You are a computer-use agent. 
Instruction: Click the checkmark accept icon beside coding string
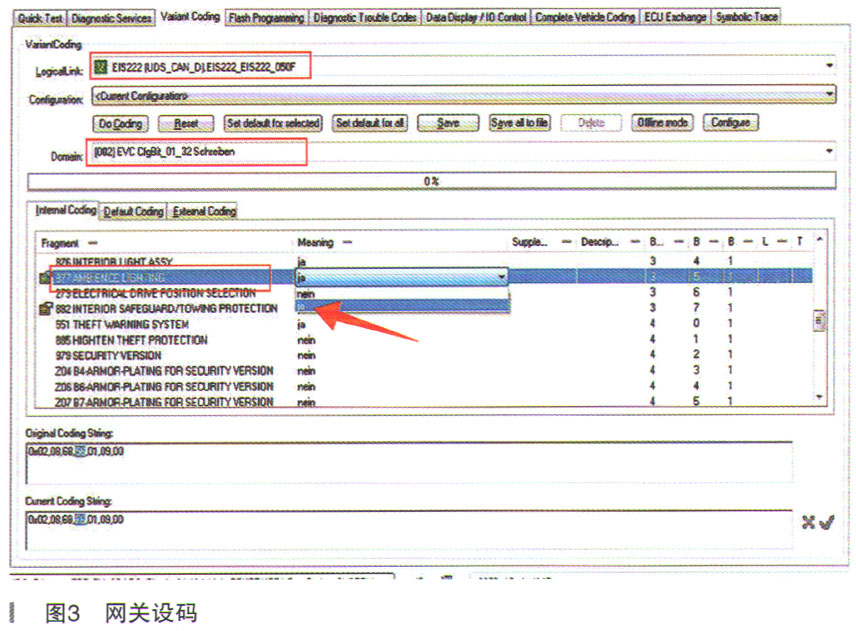coord(826,521)
